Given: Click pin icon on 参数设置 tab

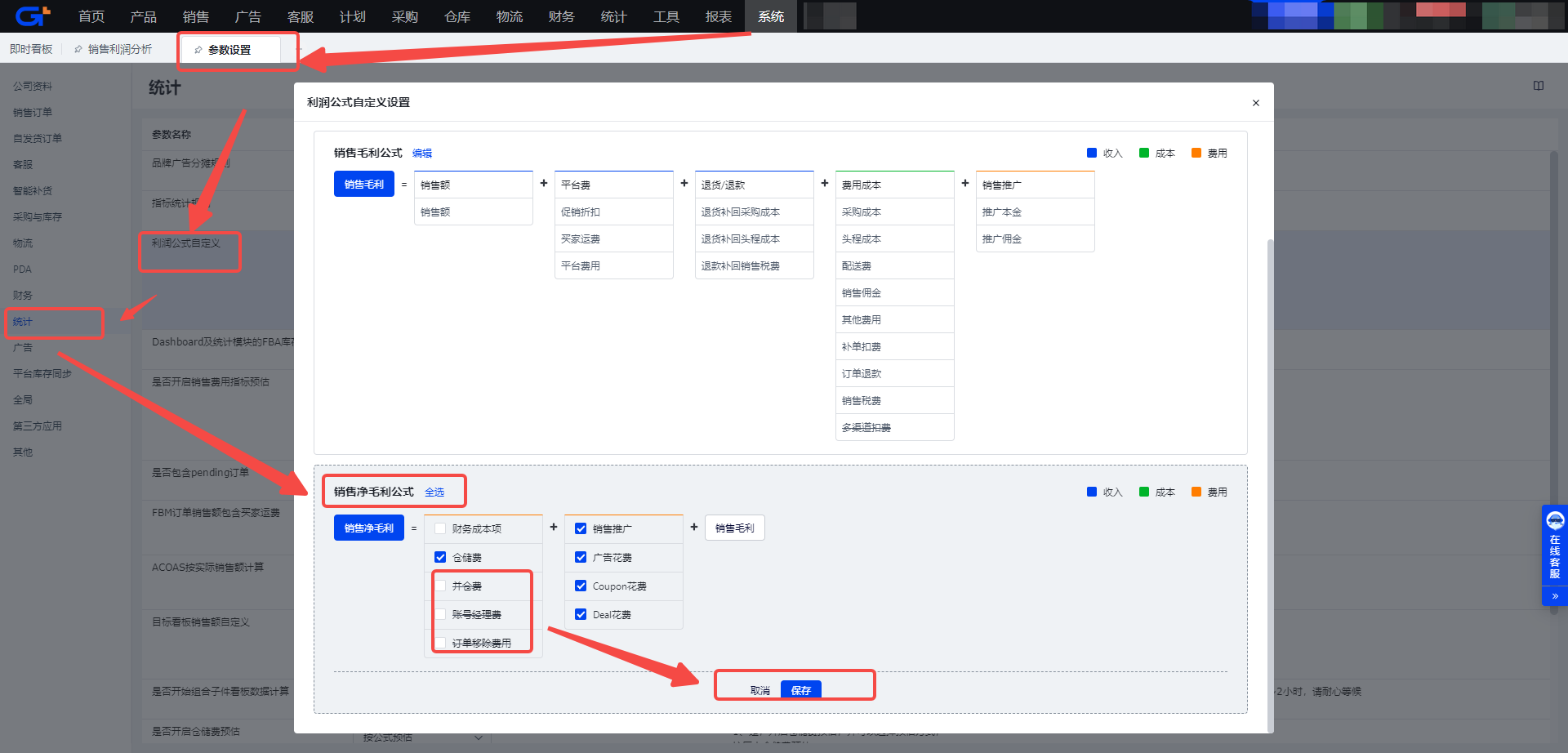Looking at the screenshot, I should coord(198,51).
